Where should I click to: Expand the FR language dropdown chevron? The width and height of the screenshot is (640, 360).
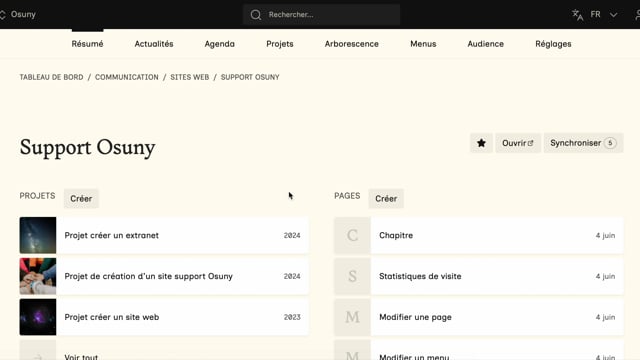[613, 15]
